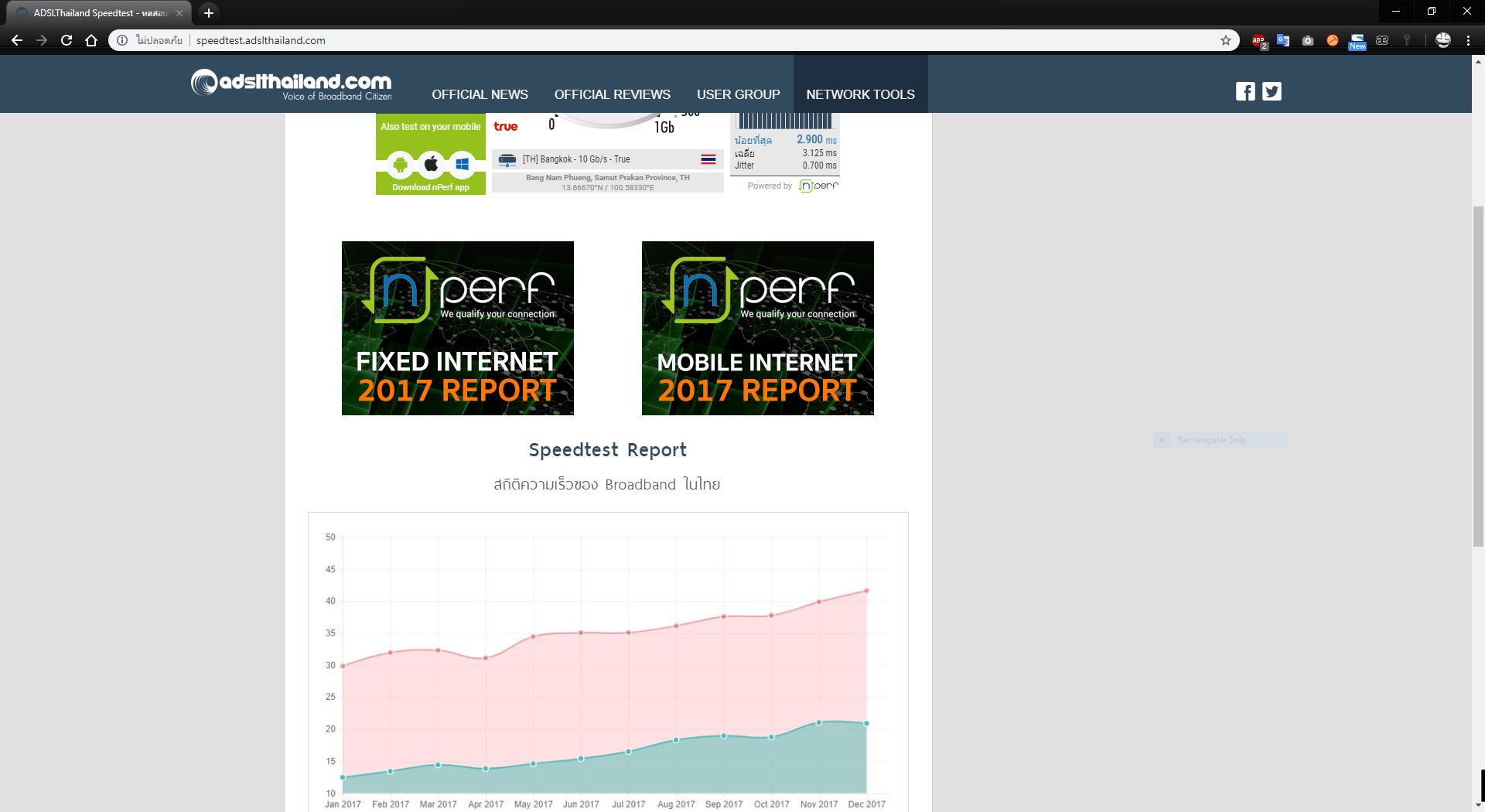Screen dimensions: 1485x812
Task: Open the Twitter page icon
Action: 1272,91
